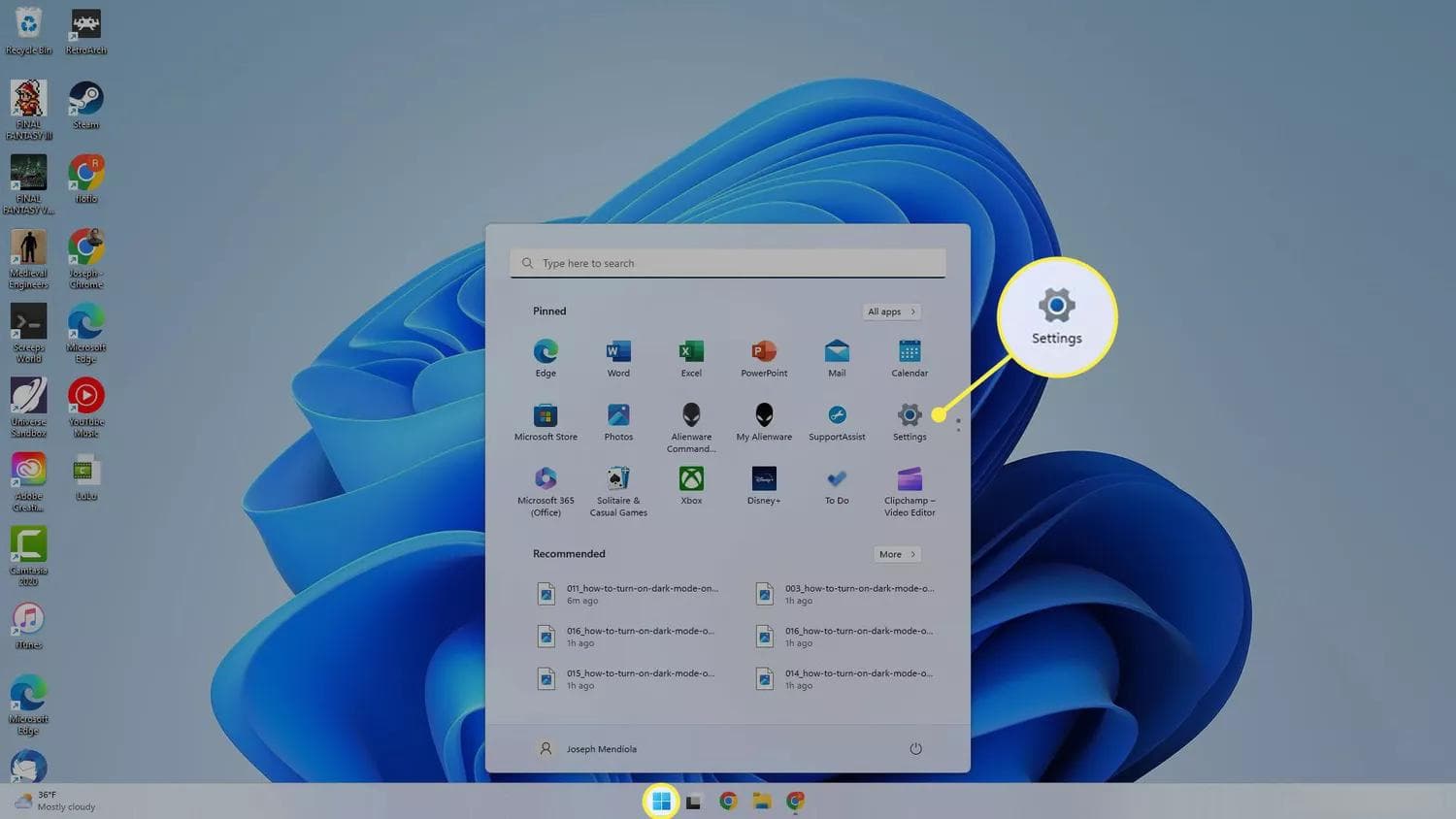Select the Joseph - Chrome desktop shortcut

[86, 259]
